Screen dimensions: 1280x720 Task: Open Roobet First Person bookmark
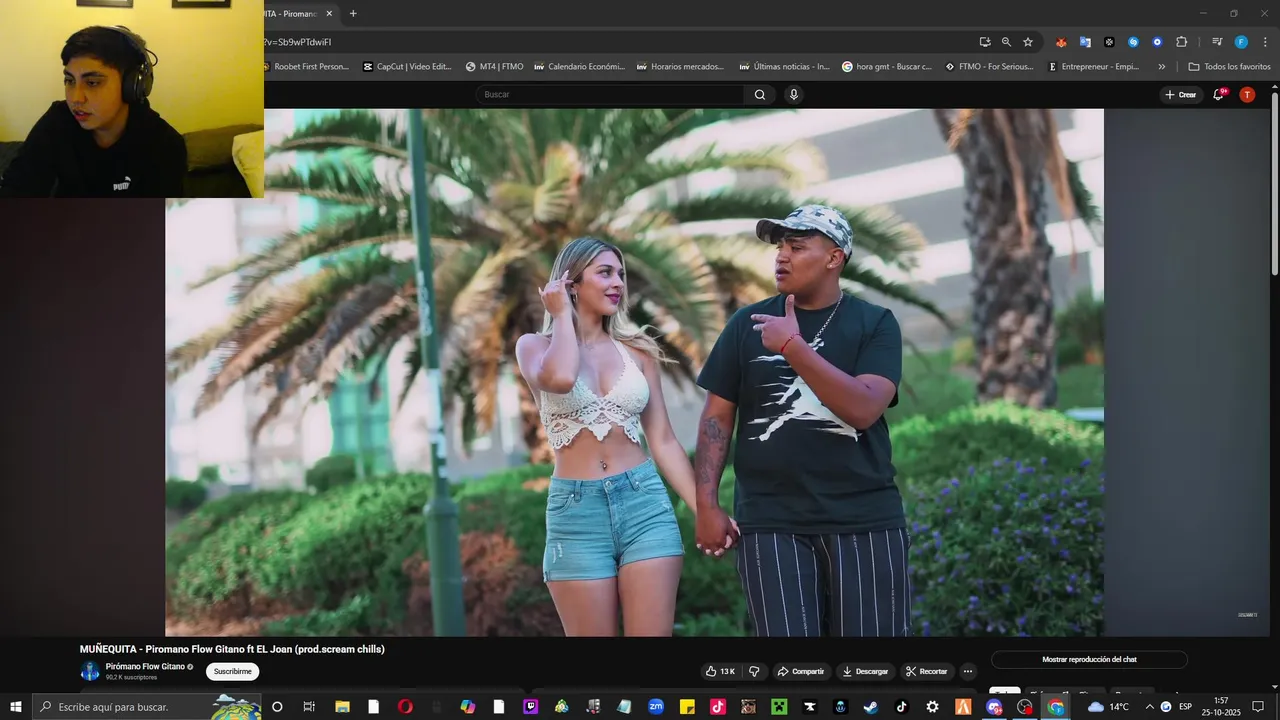(306, 67)
